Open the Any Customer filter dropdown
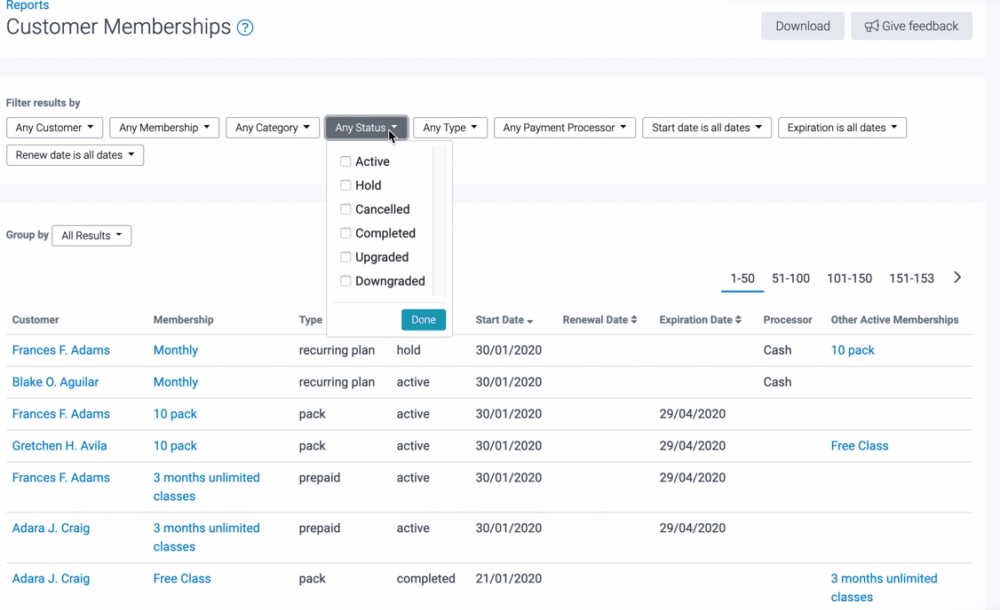This screenshot has width=1000, height=610. [x=55, y=128]
